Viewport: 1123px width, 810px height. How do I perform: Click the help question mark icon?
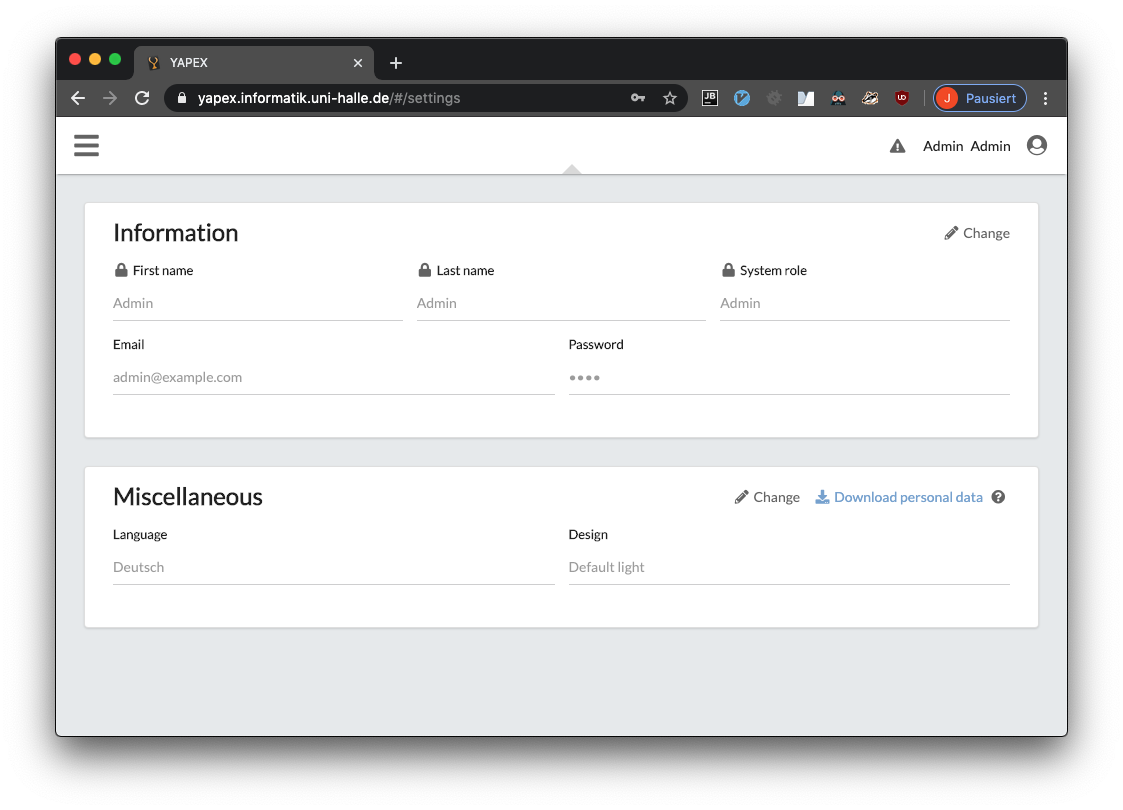[x=998, y=497]
